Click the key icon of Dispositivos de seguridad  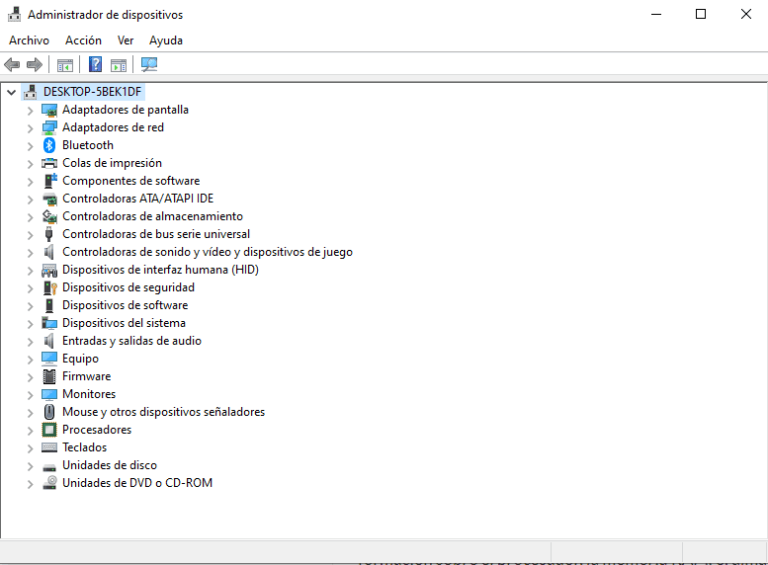pos(50,287)
